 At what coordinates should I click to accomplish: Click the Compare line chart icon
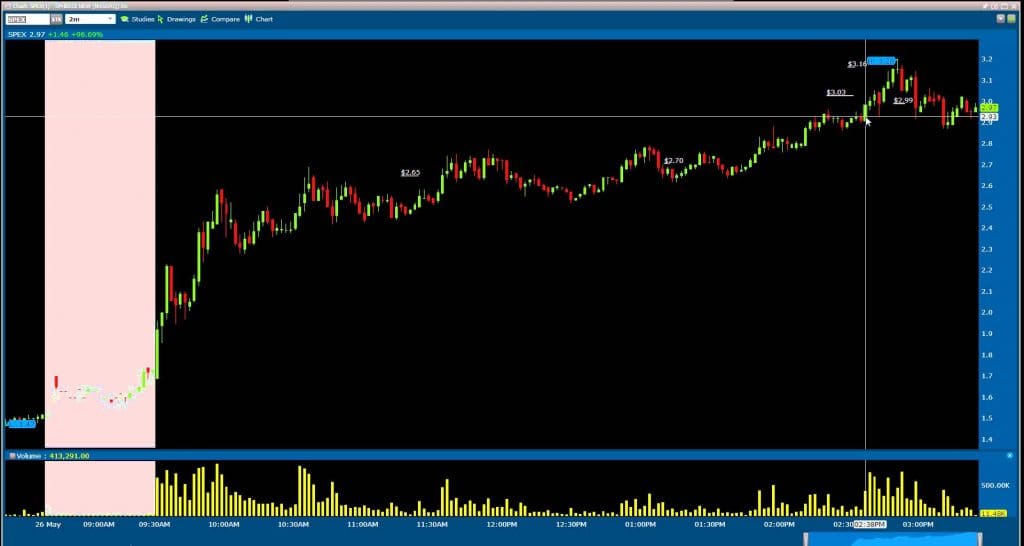click(x=204, y=19)
